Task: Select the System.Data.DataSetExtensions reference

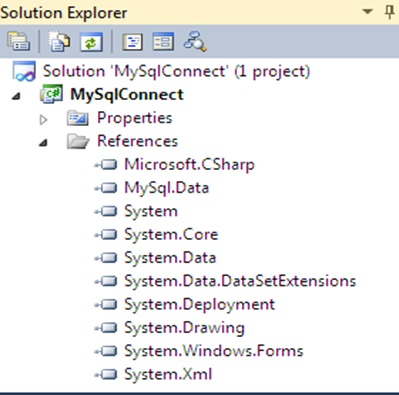Action: pos(240,281)
